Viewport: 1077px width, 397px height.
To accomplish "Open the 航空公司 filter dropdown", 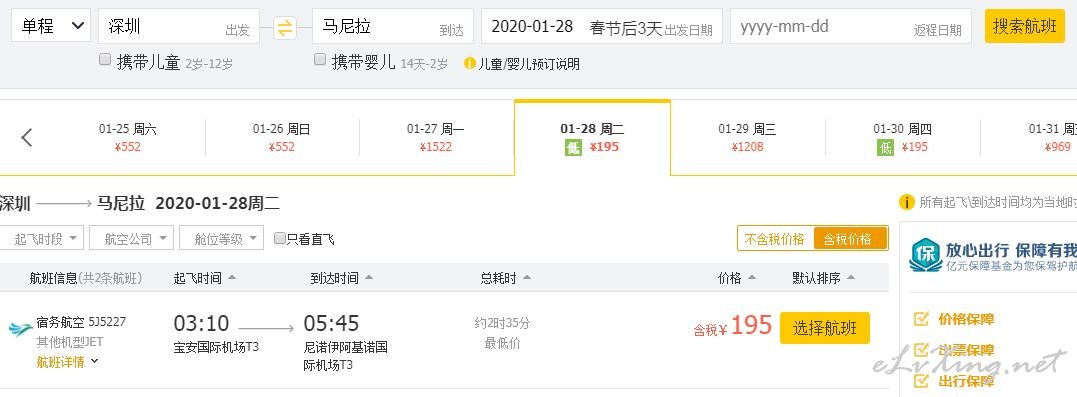I will click(x=131, y=238).
